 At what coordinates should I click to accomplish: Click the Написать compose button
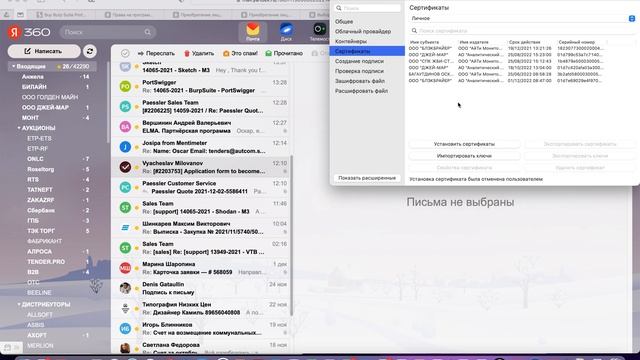pyautogui.click(x=44, y=51)
